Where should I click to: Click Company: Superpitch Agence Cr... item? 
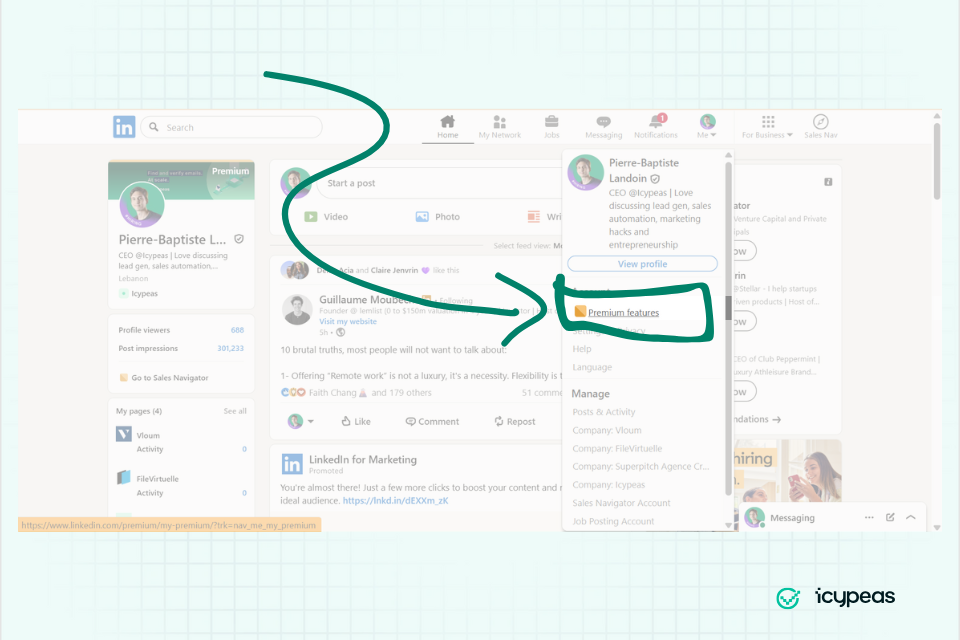click(x=640, y=467)
